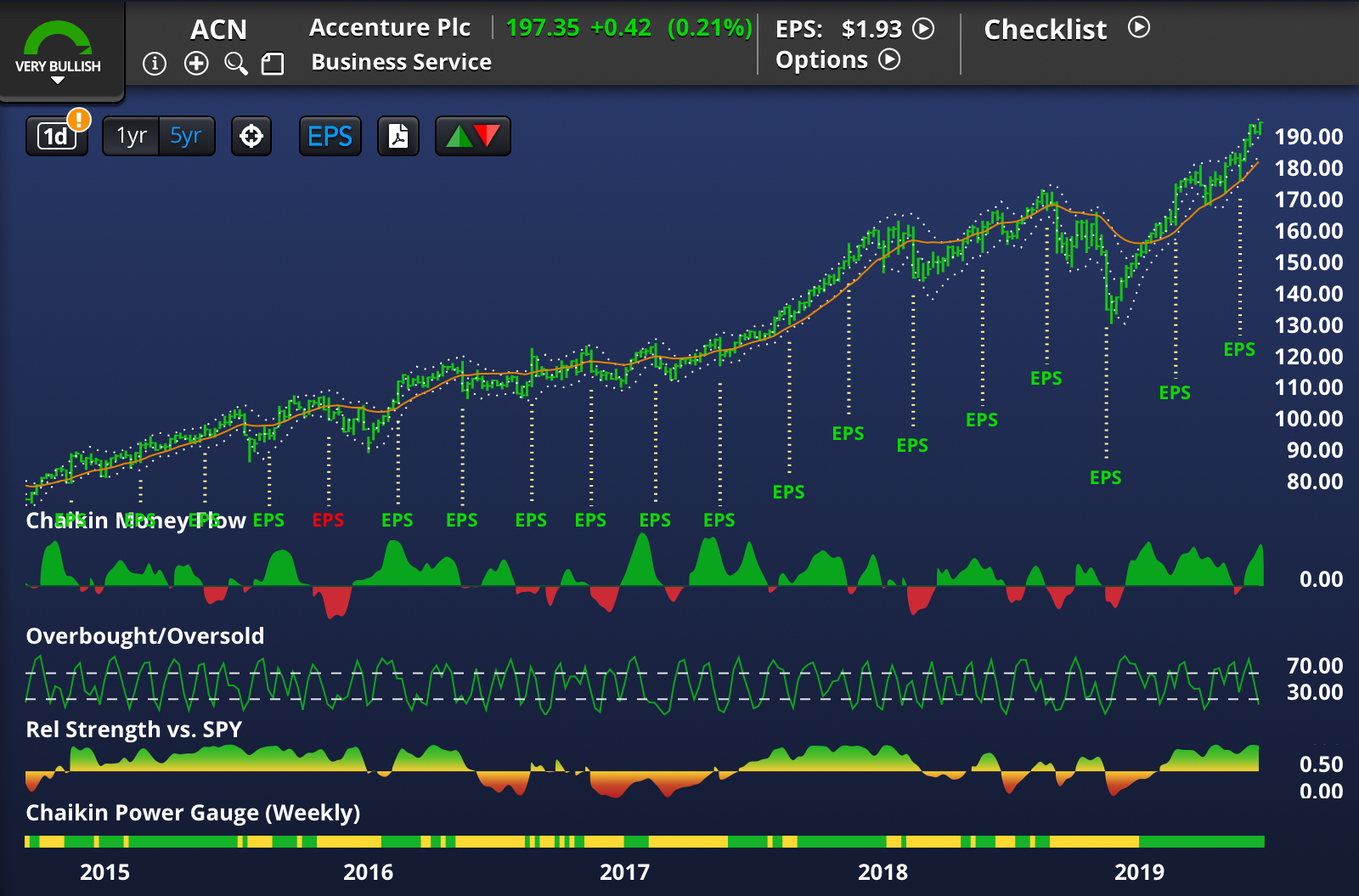This screenshot has width=1359, height=896.
Task: Open the magnifier search icon
Action: [235, 64]
